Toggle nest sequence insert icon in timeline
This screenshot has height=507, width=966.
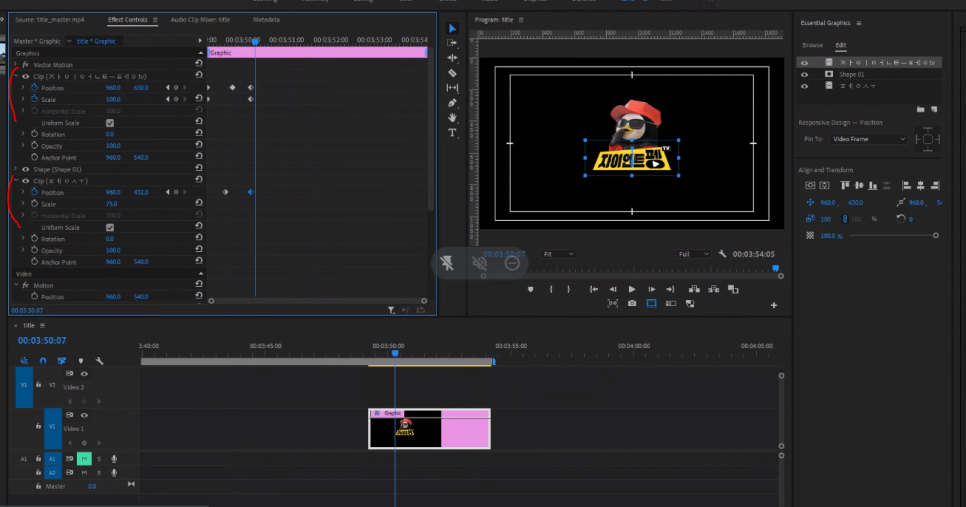24,360
